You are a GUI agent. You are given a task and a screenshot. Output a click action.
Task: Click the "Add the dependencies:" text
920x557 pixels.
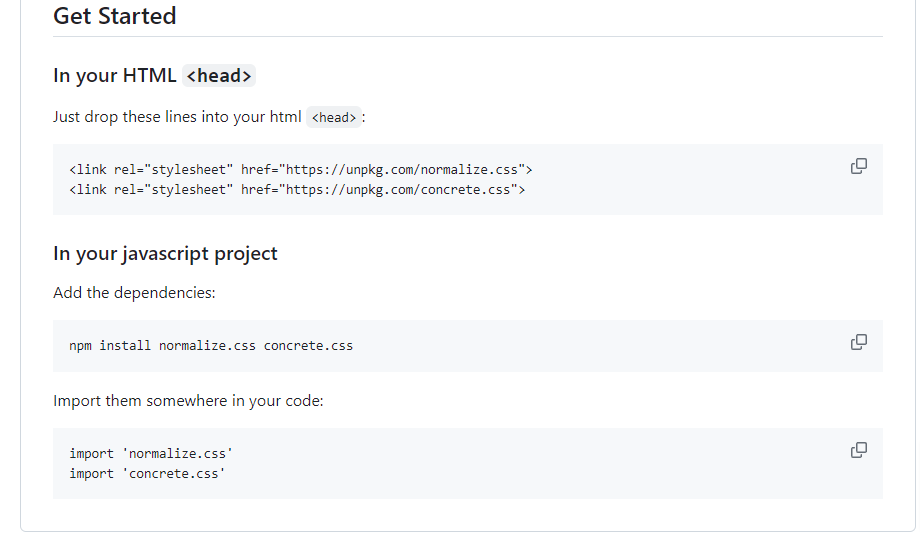(134, 293)
